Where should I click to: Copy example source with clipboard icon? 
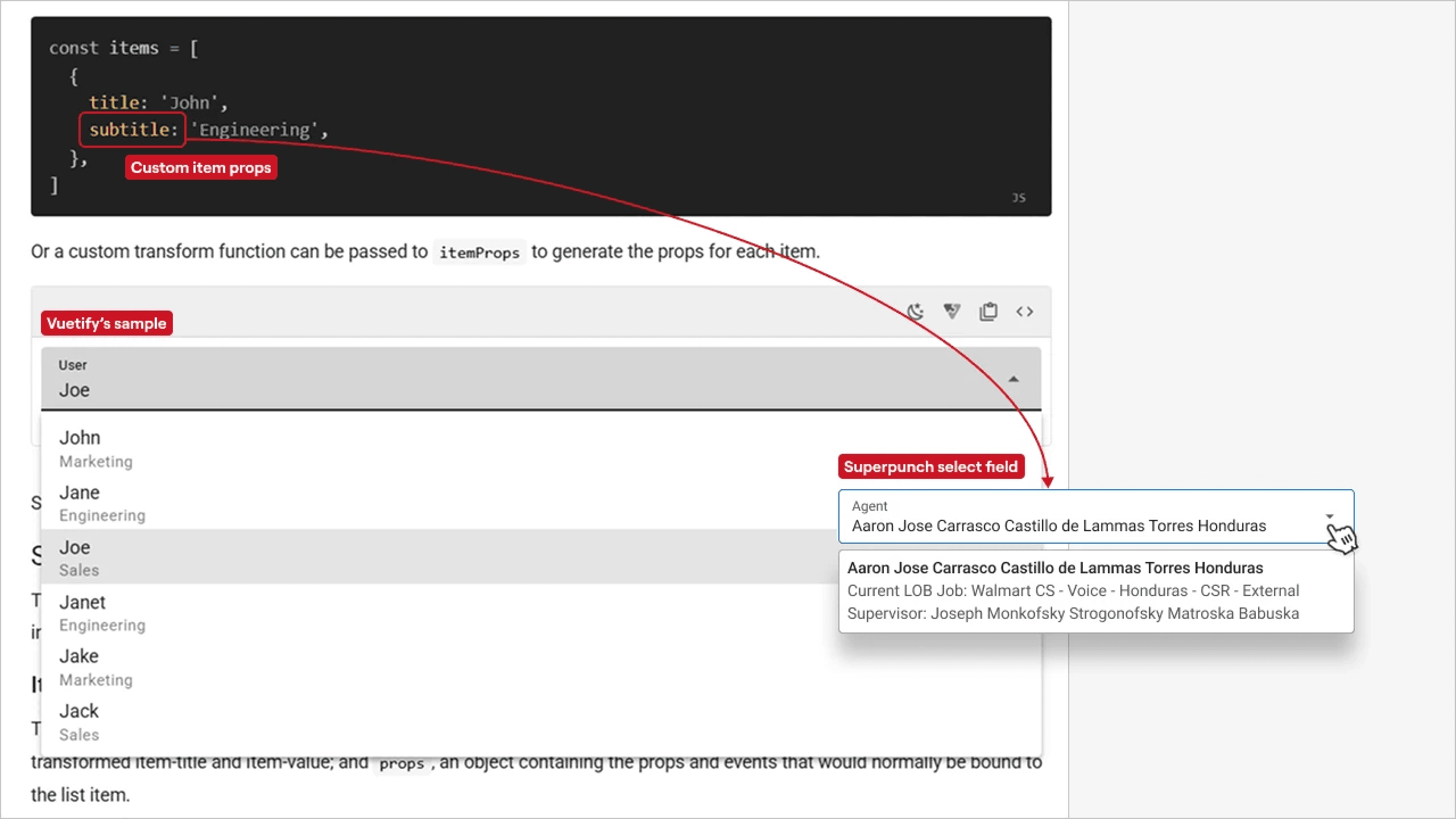point(988,312)
